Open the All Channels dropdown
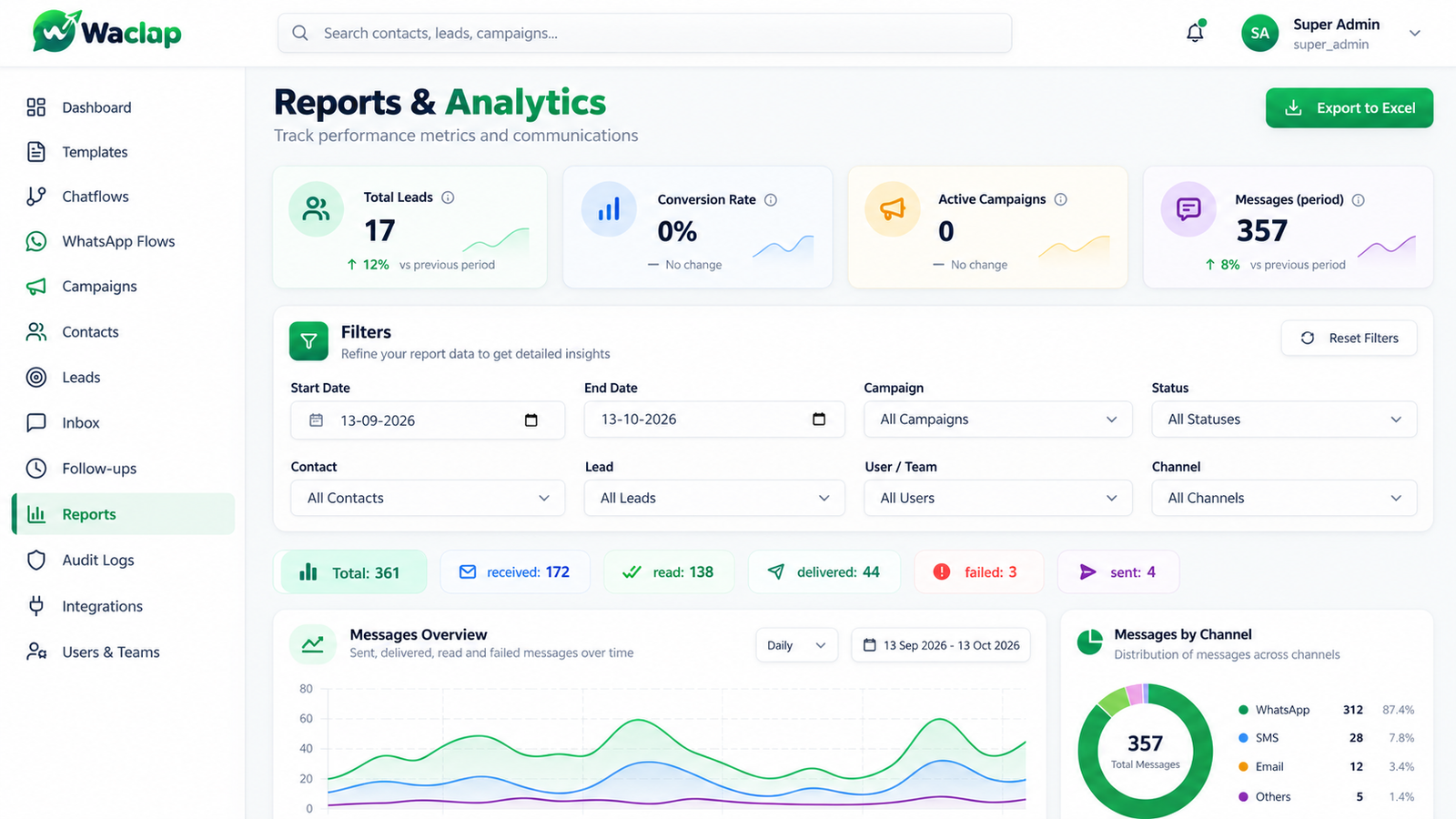1456x819 pixels. pos(1284,498)
